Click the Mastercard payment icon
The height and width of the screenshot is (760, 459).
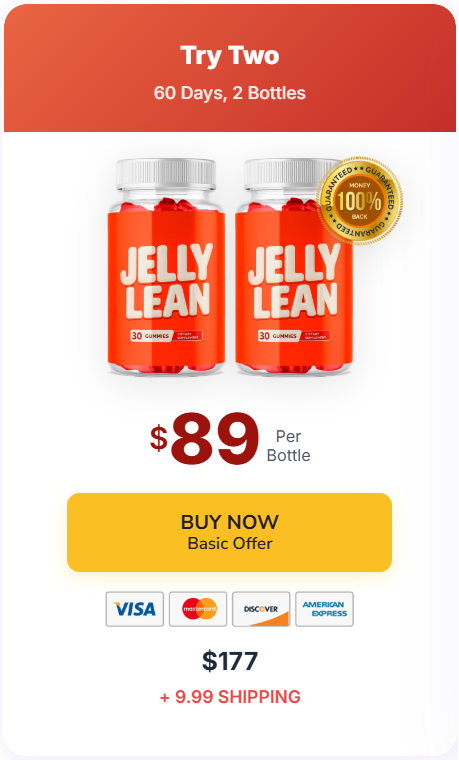[198, 609]
